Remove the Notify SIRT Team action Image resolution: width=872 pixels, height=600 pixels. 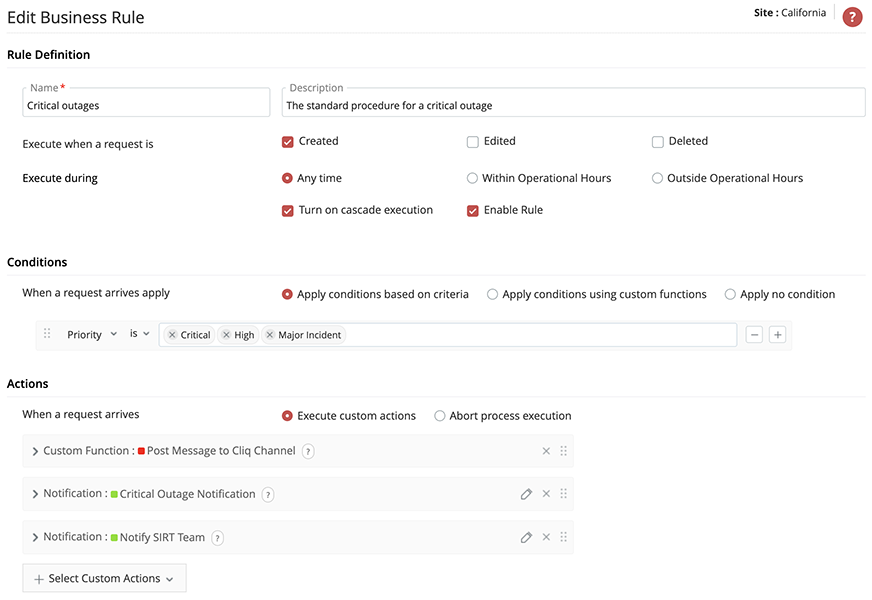(x=546, y=537)
